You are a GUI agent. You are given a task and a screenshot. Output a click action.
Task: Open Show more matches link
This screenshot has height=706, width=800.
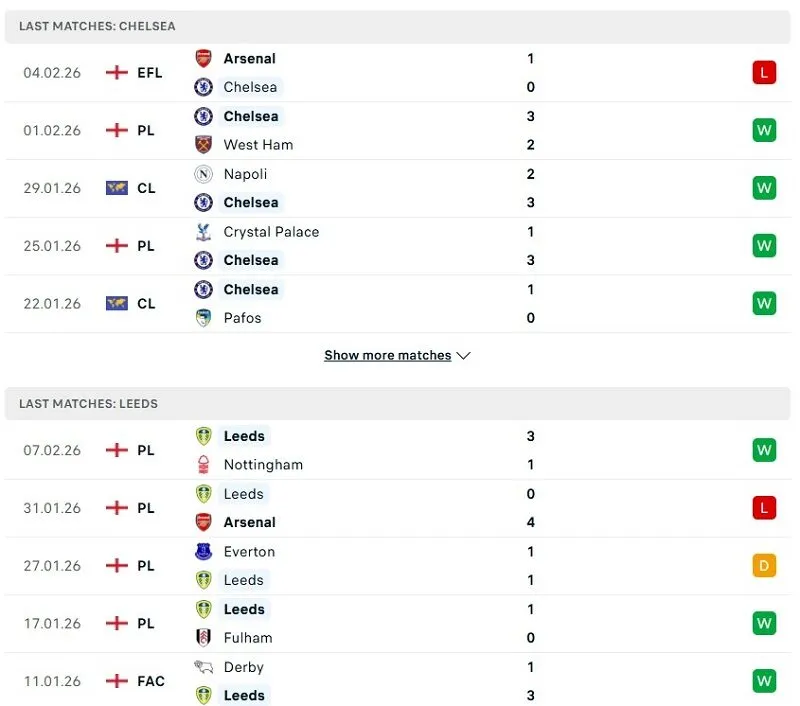click(388, 355)
